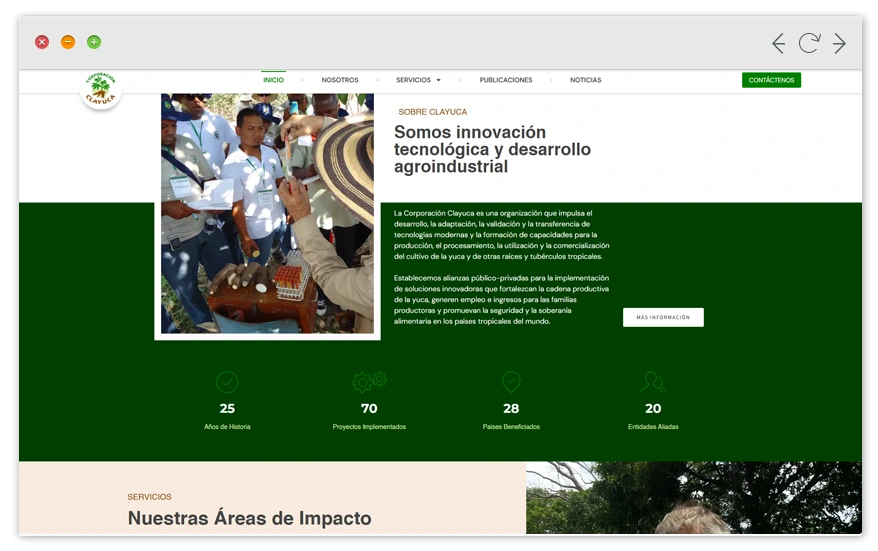Open the Publicaciones menu item
This screenshot has height=551, width=878.
click(506, 80)
